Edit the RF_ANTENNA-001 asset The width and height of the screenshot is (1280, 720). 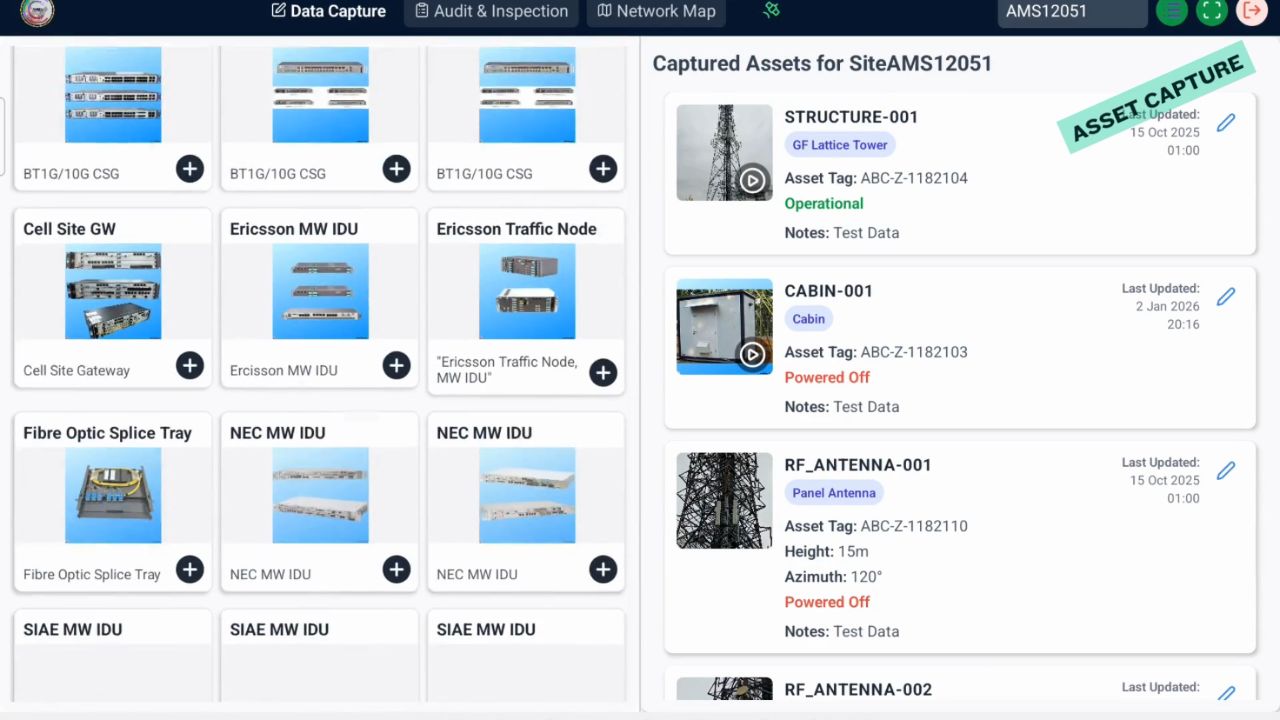coord(1226,471)
